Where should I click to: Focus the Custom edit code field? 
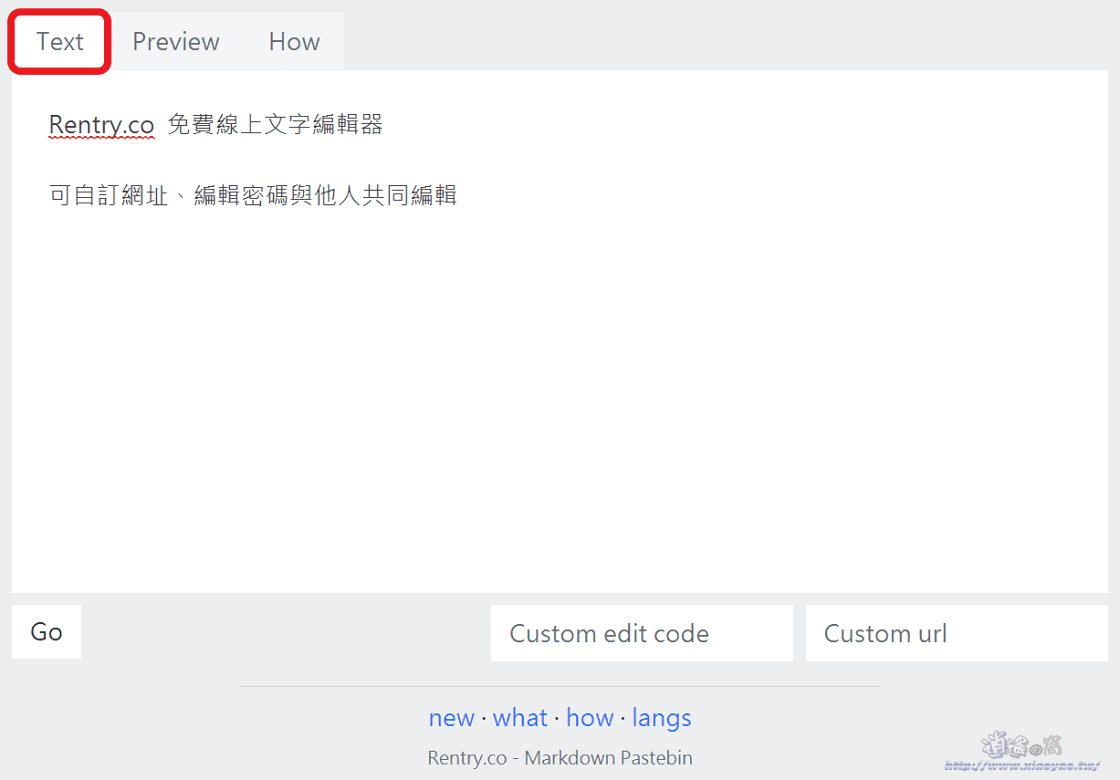click(x=641, y=634)
